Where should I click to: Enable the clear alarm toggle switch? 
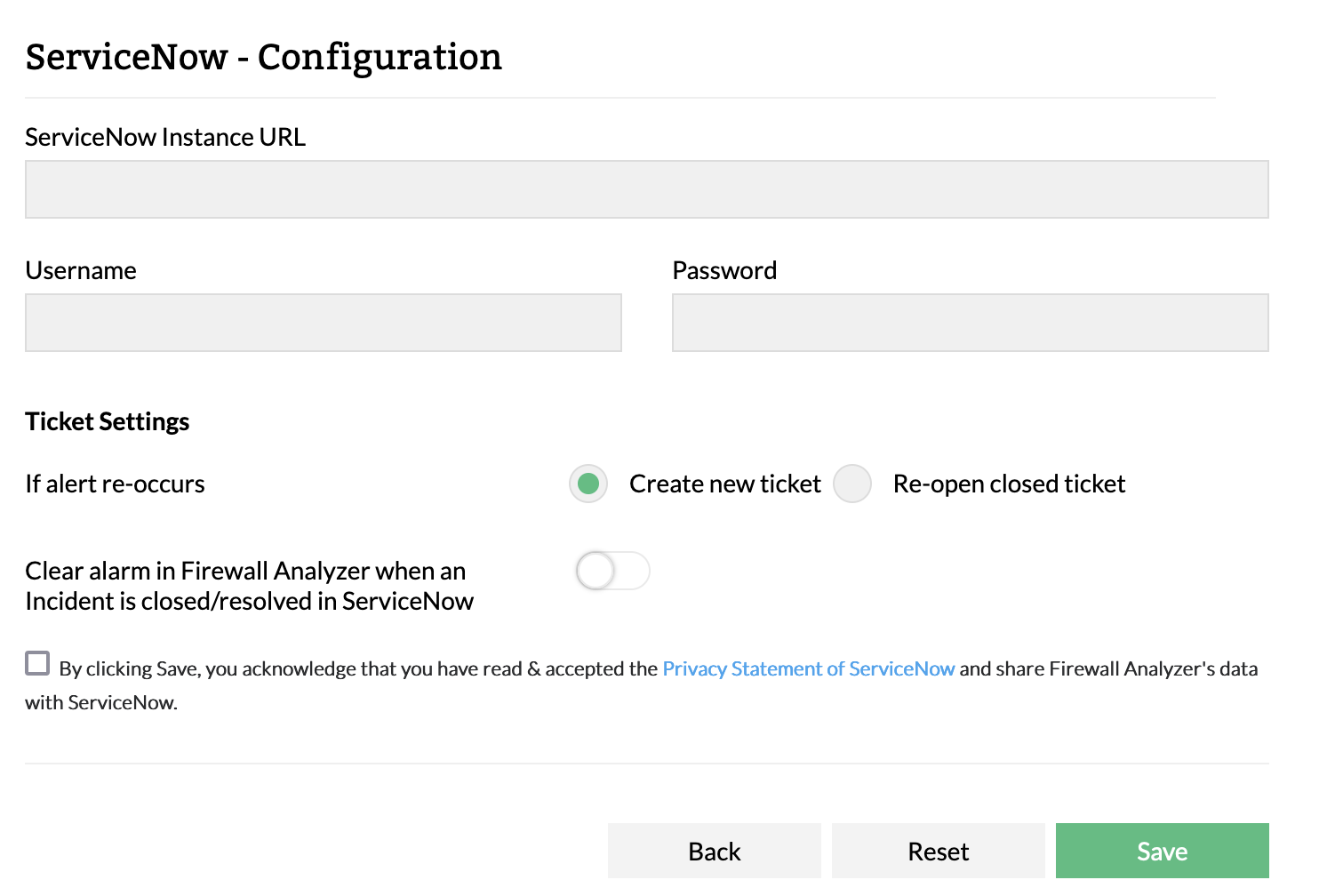click(x=612, y=571)
